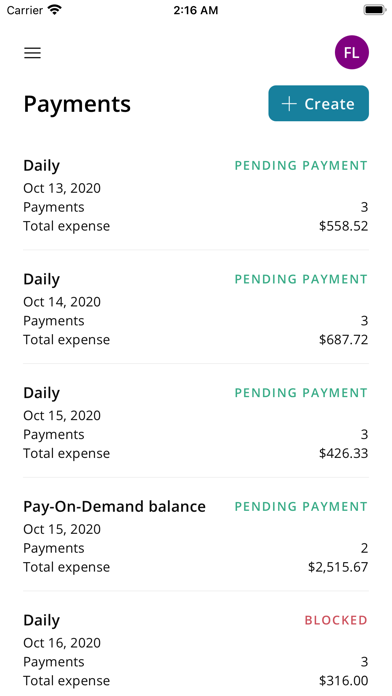Tap PENDING PAYMENT status of Pay-On-Demand balance

[301, 506]
